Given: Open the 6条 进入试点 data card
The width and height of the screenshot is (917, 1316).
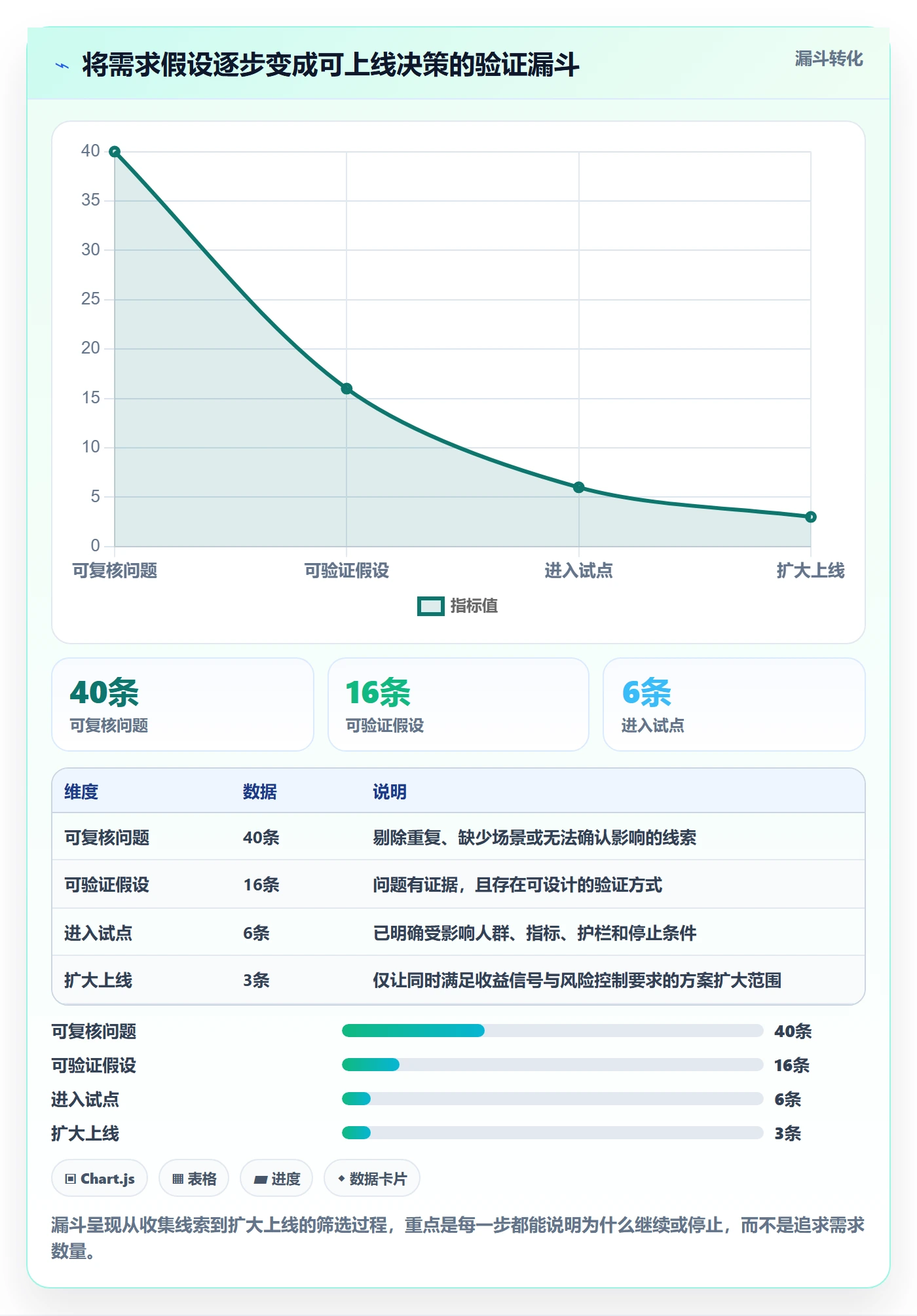Looking at the screenshot, I should coord(734,704).
